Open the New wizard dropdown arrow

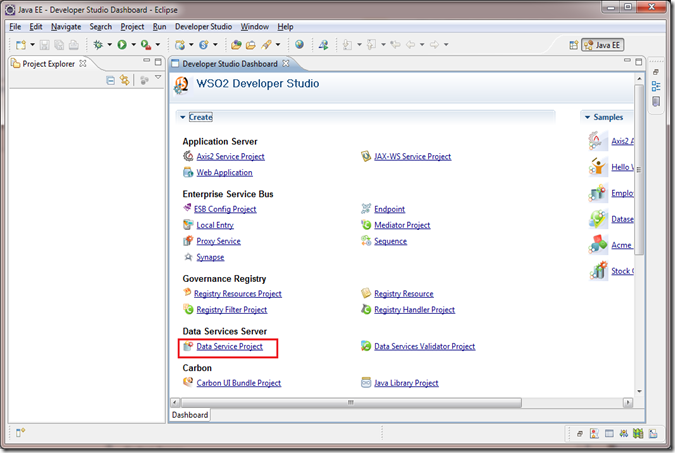(x=32, y=45)
